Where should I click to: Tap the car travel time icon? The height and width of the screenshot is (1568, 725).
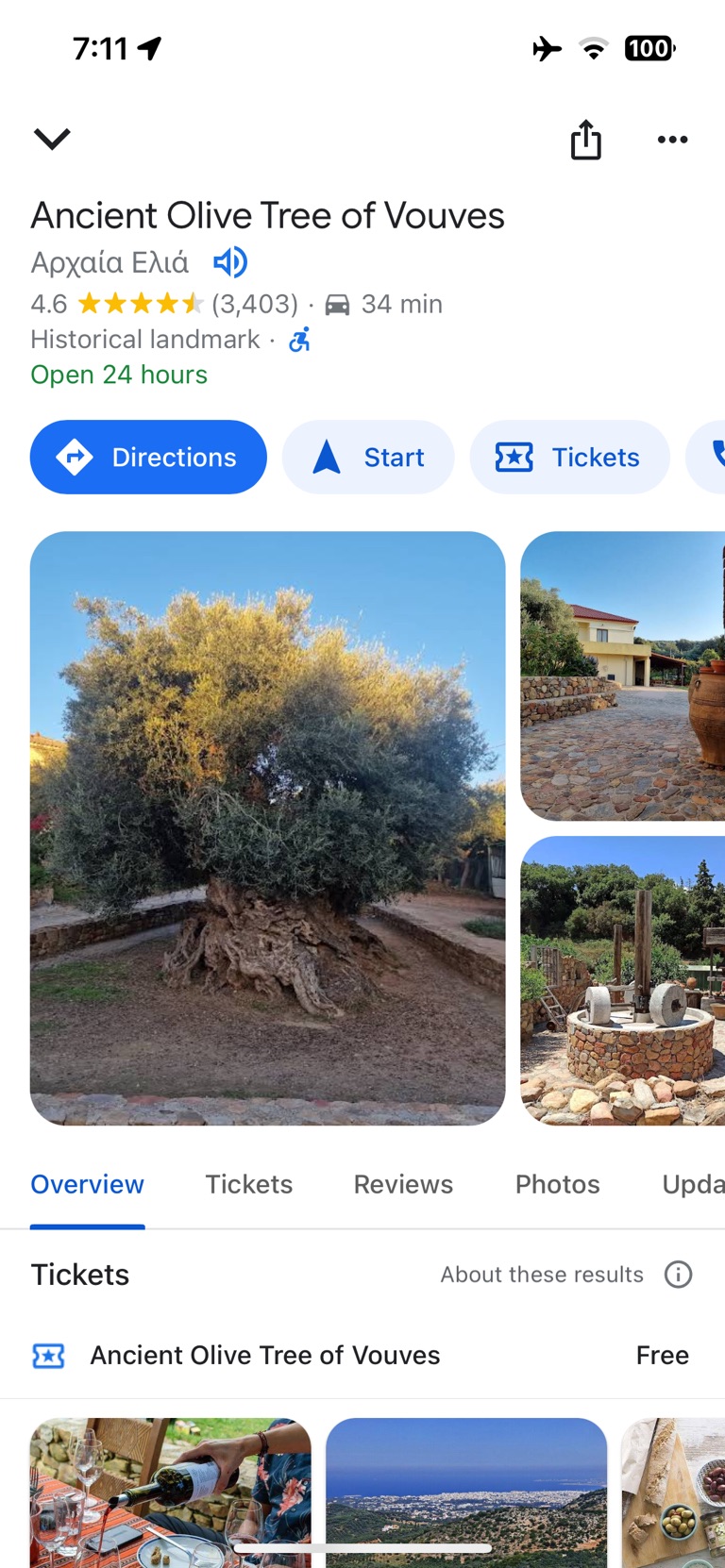(x=337, y=305)
